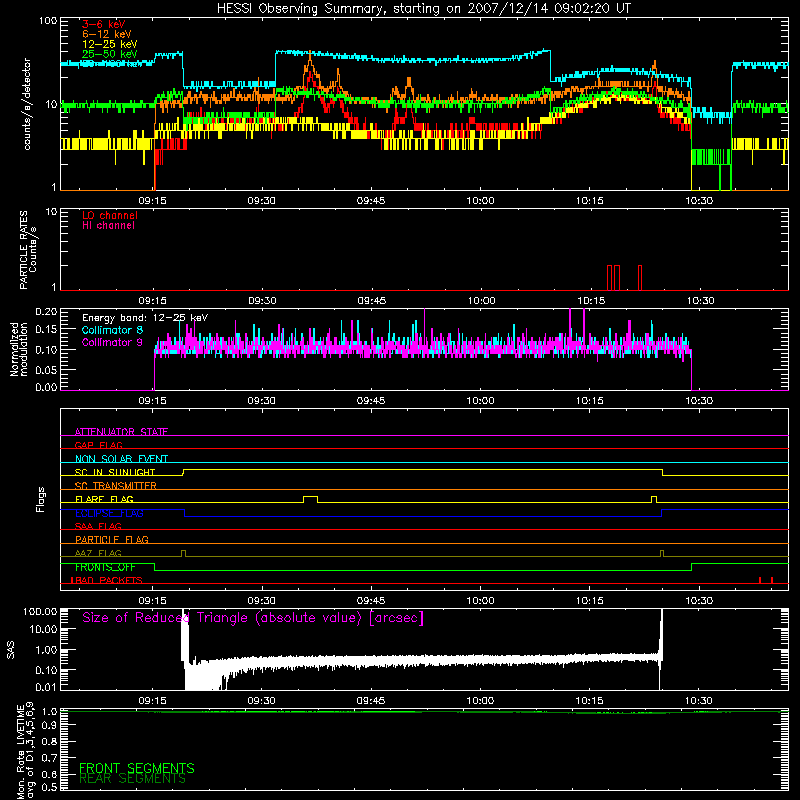Screen dimensions: 800x800
Task: Click the FLARE FLAG label
Action: click(x=104, y=499)
